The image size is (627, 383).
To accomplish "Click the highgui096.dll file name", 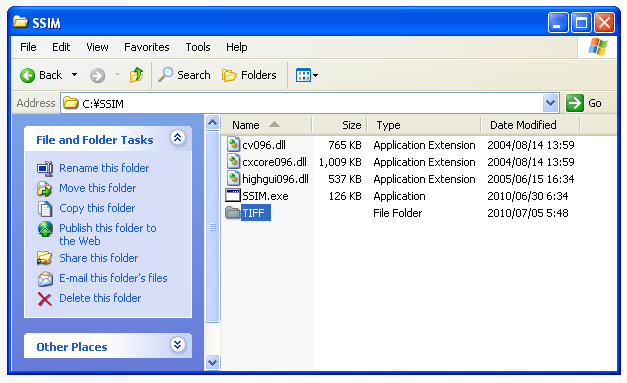I will click(x=276, y=179).
